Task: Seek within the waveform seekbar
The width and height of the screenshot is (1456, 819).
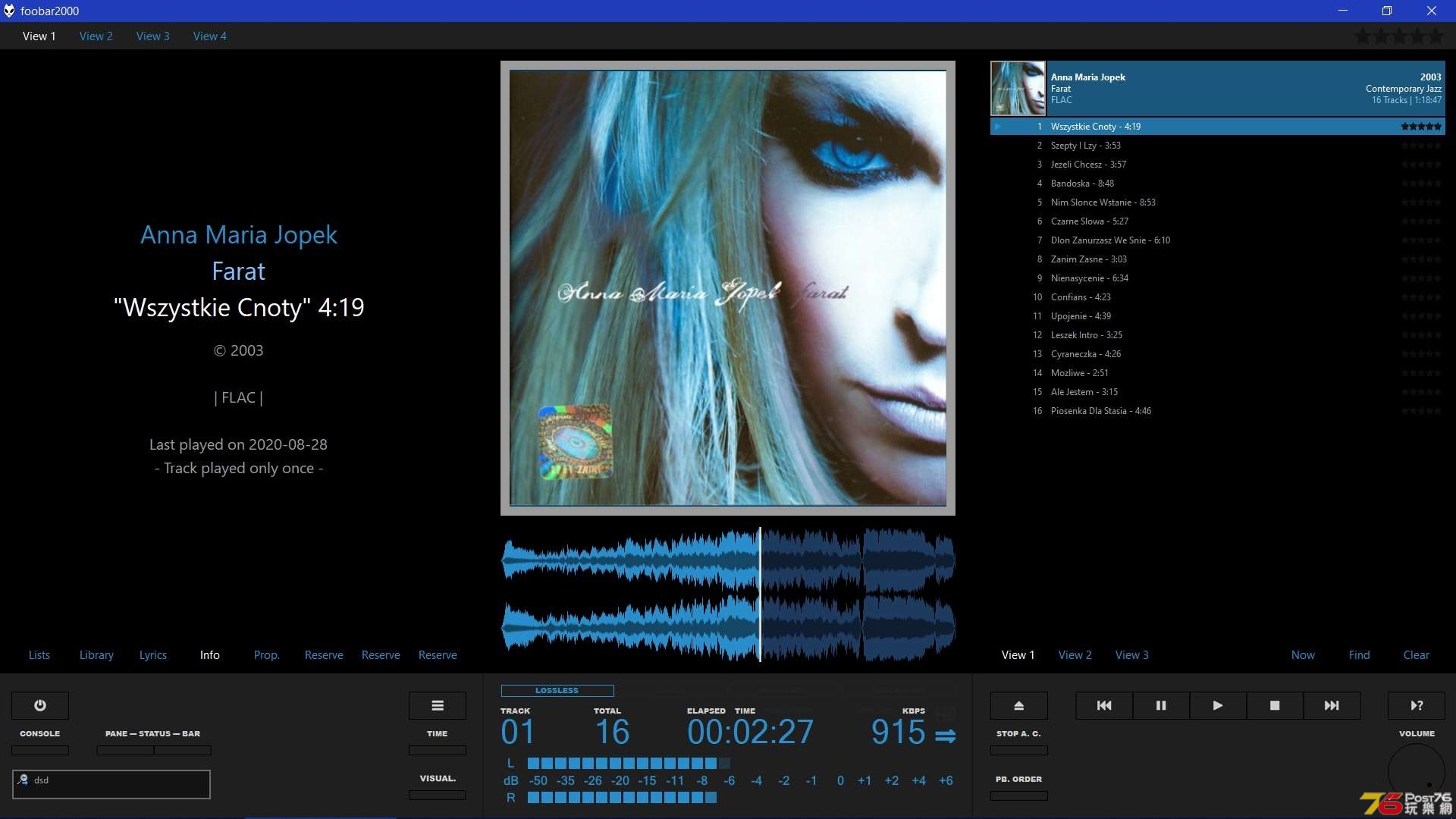Action: (728, 595)
